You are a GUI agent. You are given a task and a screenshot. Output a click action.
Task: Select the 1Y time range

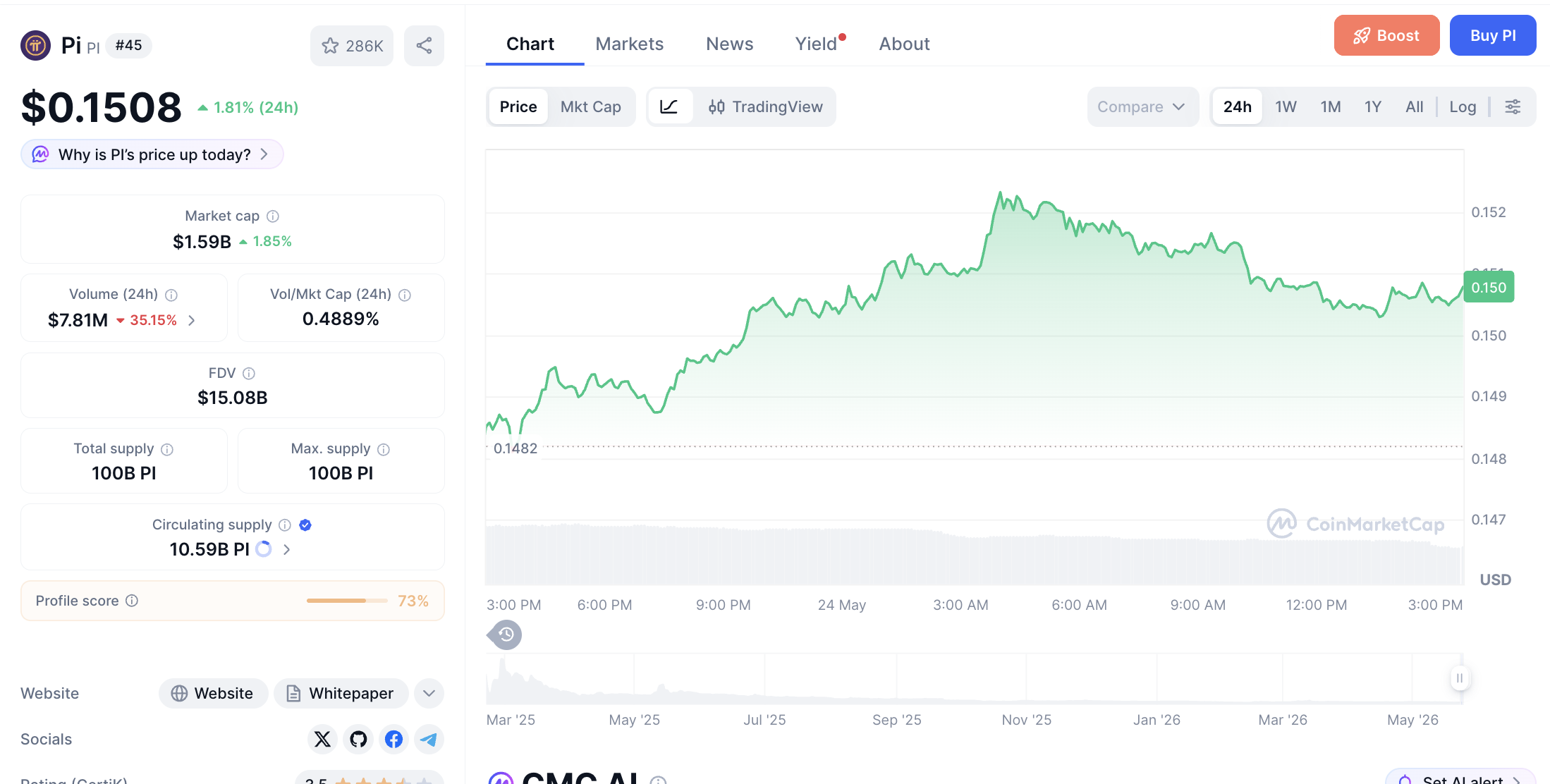click(x=1373, y=107)
